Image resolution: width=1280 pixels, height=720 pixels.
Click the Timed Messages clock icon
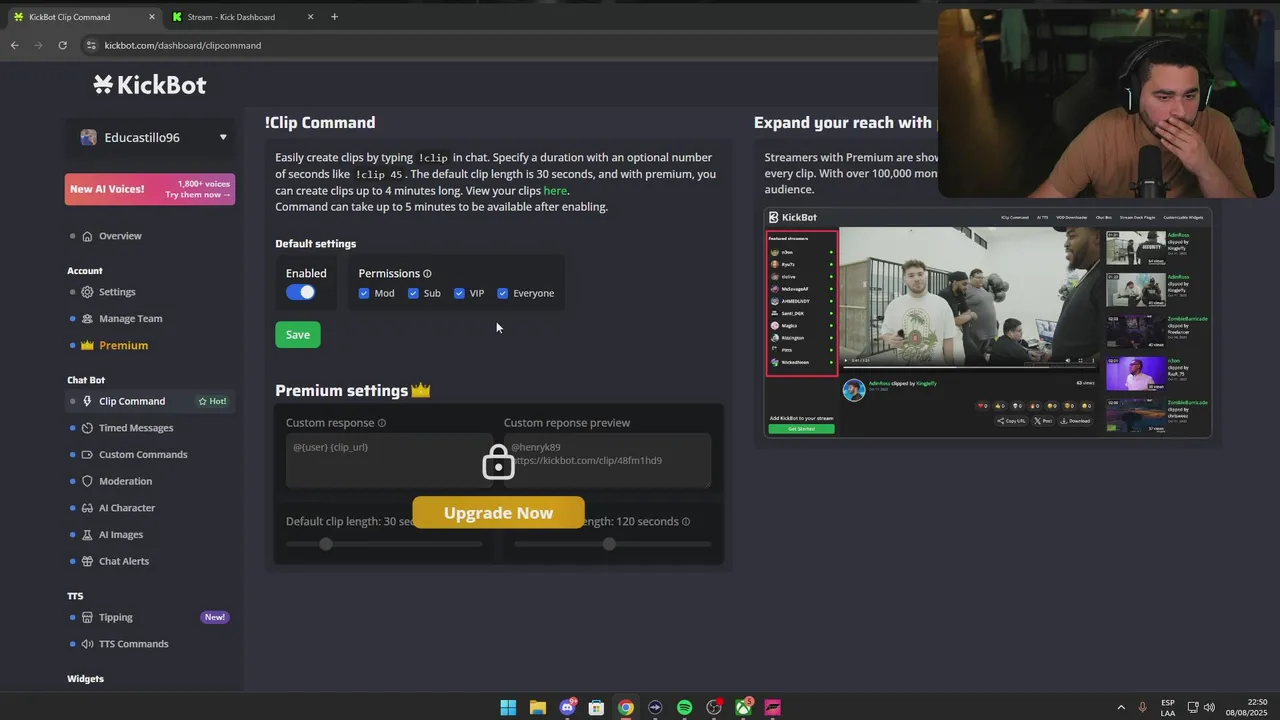(x=87, y=428)
